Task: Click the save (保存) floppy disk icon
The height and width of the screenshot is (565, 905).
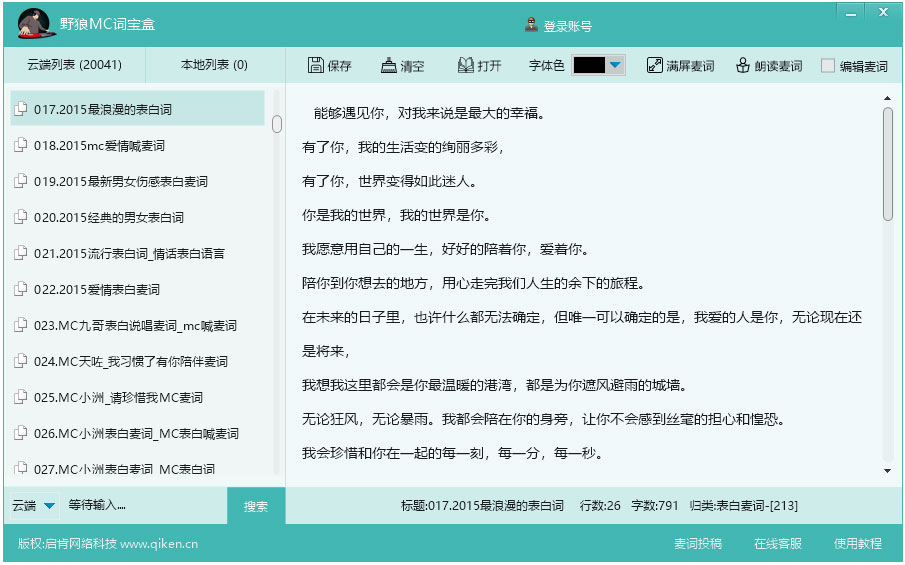Action: click(316, 66)
